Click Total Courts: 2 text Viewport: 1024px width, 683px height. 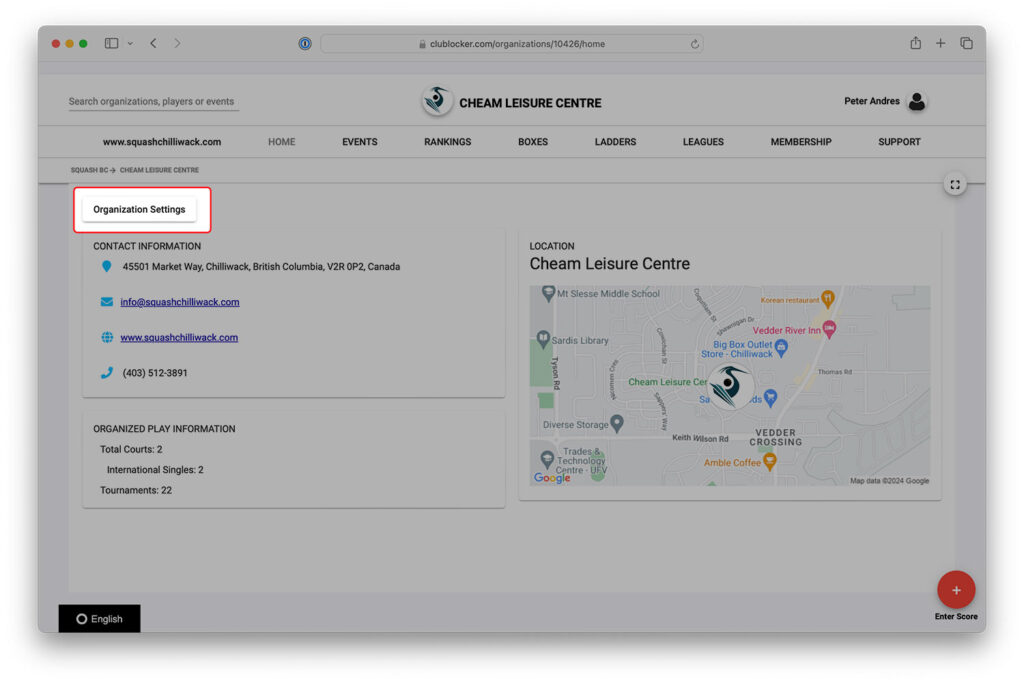(131, 449)
